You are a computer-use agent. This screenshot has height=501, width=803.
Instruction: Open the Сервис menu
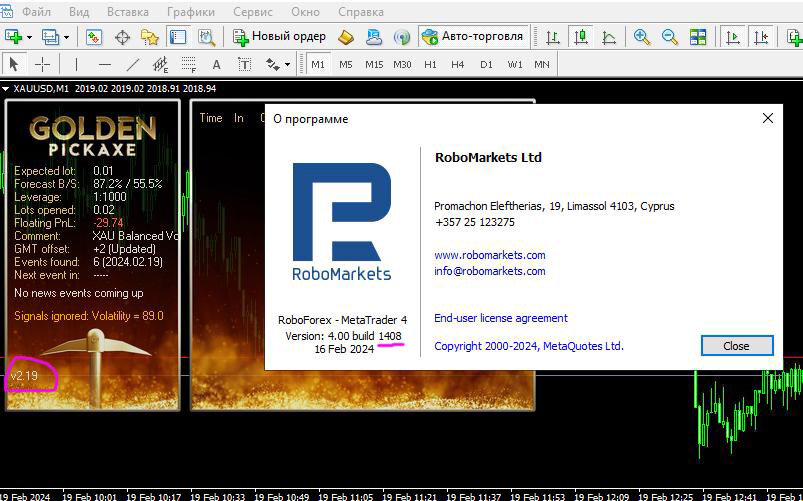[x=252, y=12]
